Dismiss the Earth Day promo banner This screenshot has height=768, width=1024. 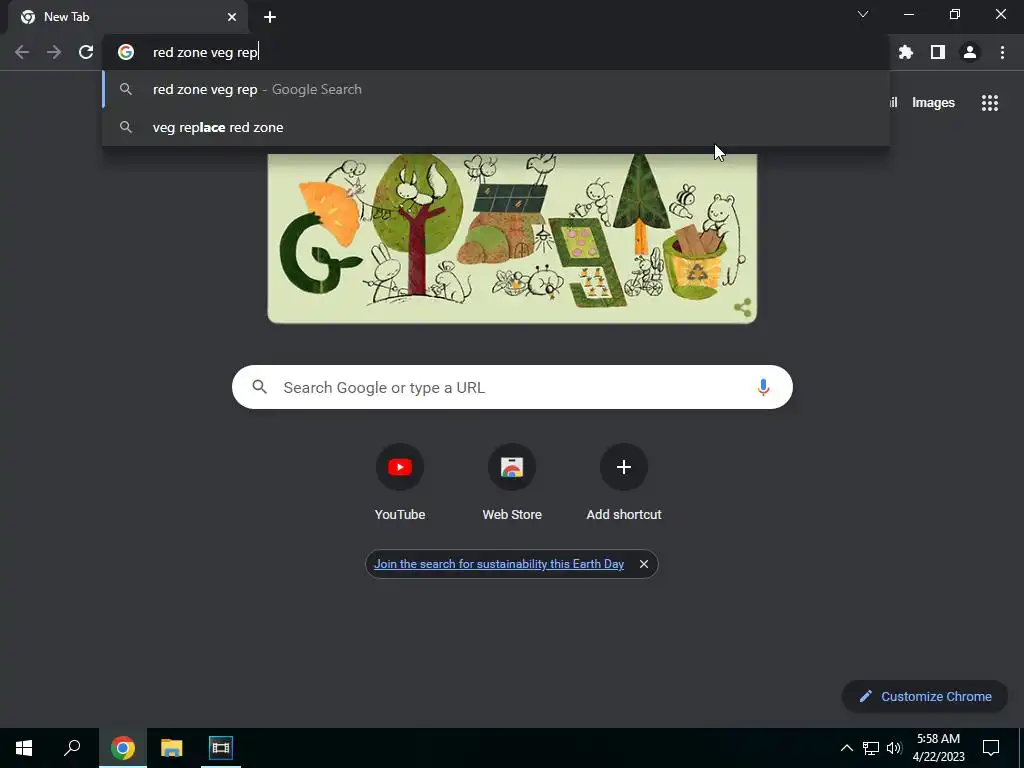644,564
